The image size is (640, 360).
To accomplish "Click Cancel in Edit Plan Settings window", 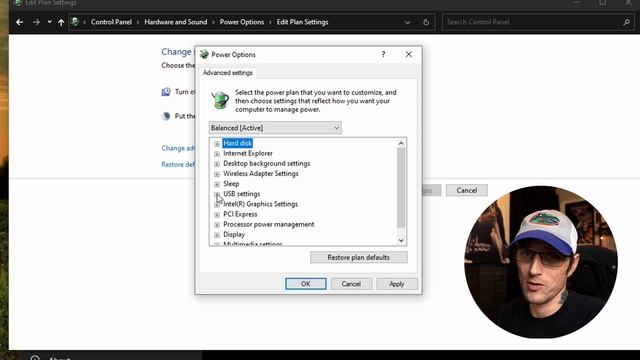I will click(x=467, y=190).
